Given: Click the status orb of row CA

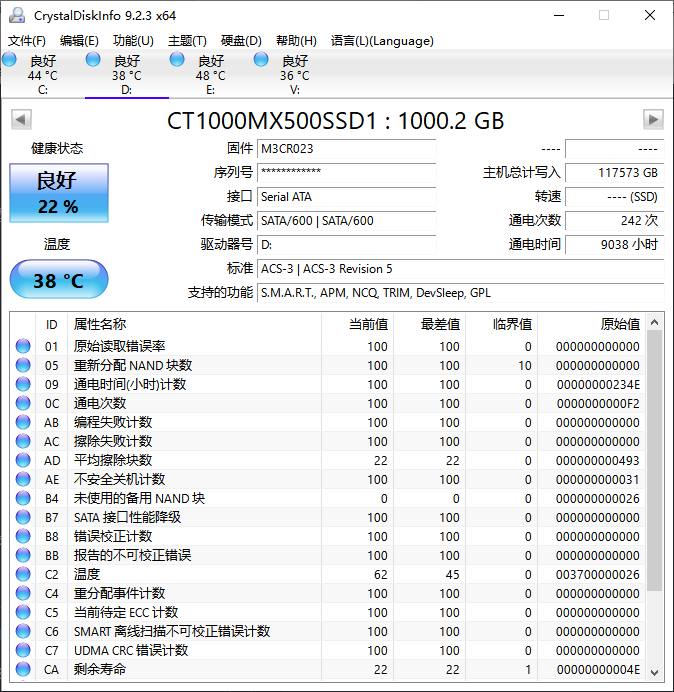Looking at the screenshot, I should coord(23,669).
